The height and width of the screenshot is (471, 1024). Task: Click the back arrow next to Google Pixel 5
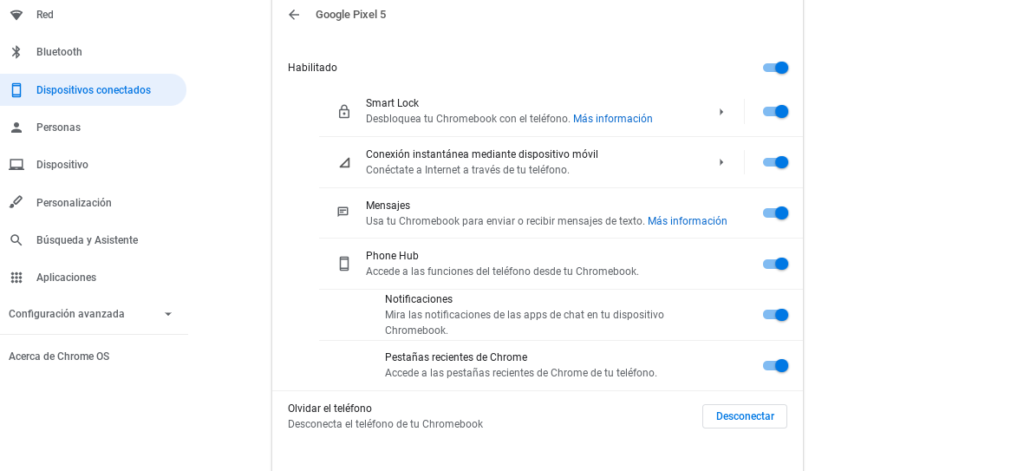pyautogui.click(x=293, y=14)
